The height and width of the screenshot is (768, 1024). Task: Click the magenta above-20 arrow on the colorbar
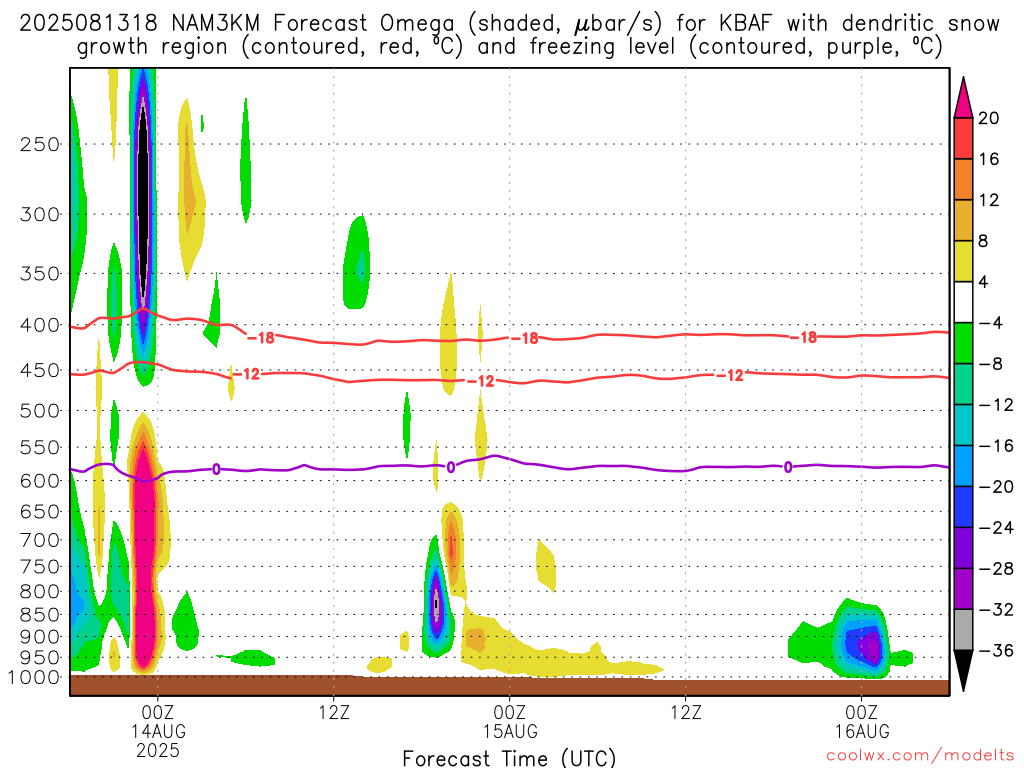point(963,97)
